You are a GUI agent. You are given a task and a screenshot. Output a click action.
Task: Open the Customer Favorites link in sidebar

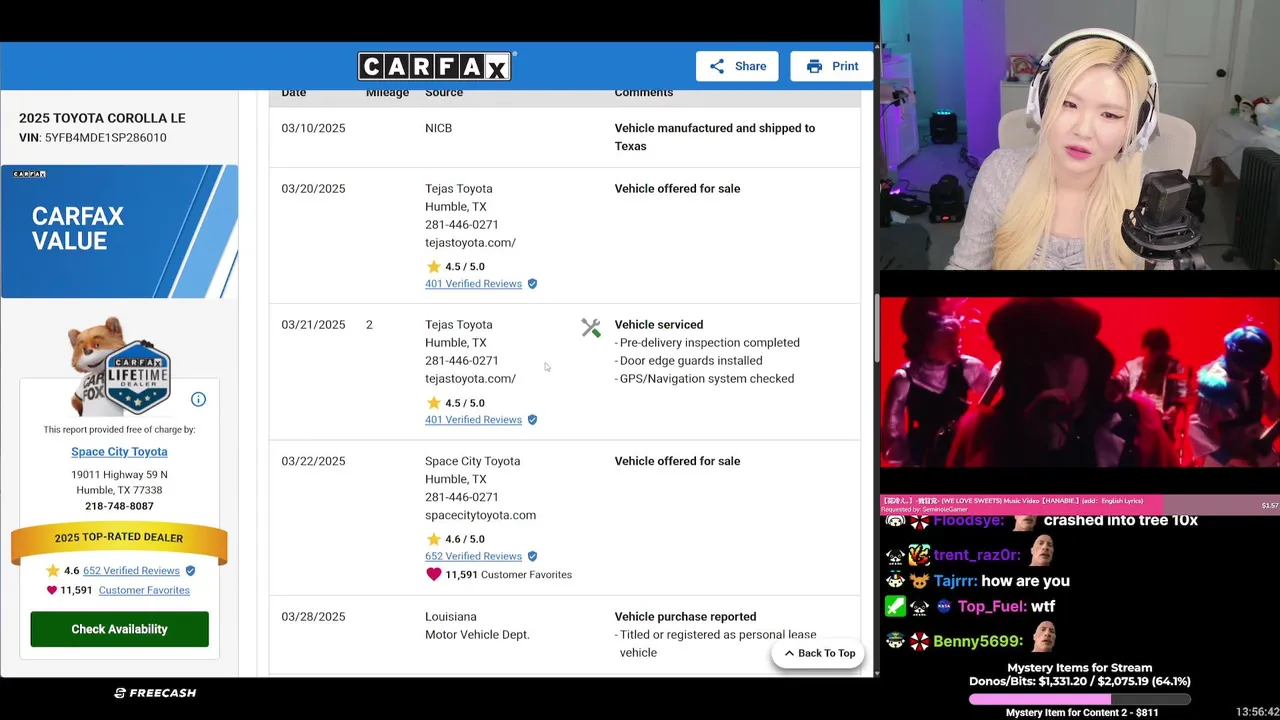[144, 590]
